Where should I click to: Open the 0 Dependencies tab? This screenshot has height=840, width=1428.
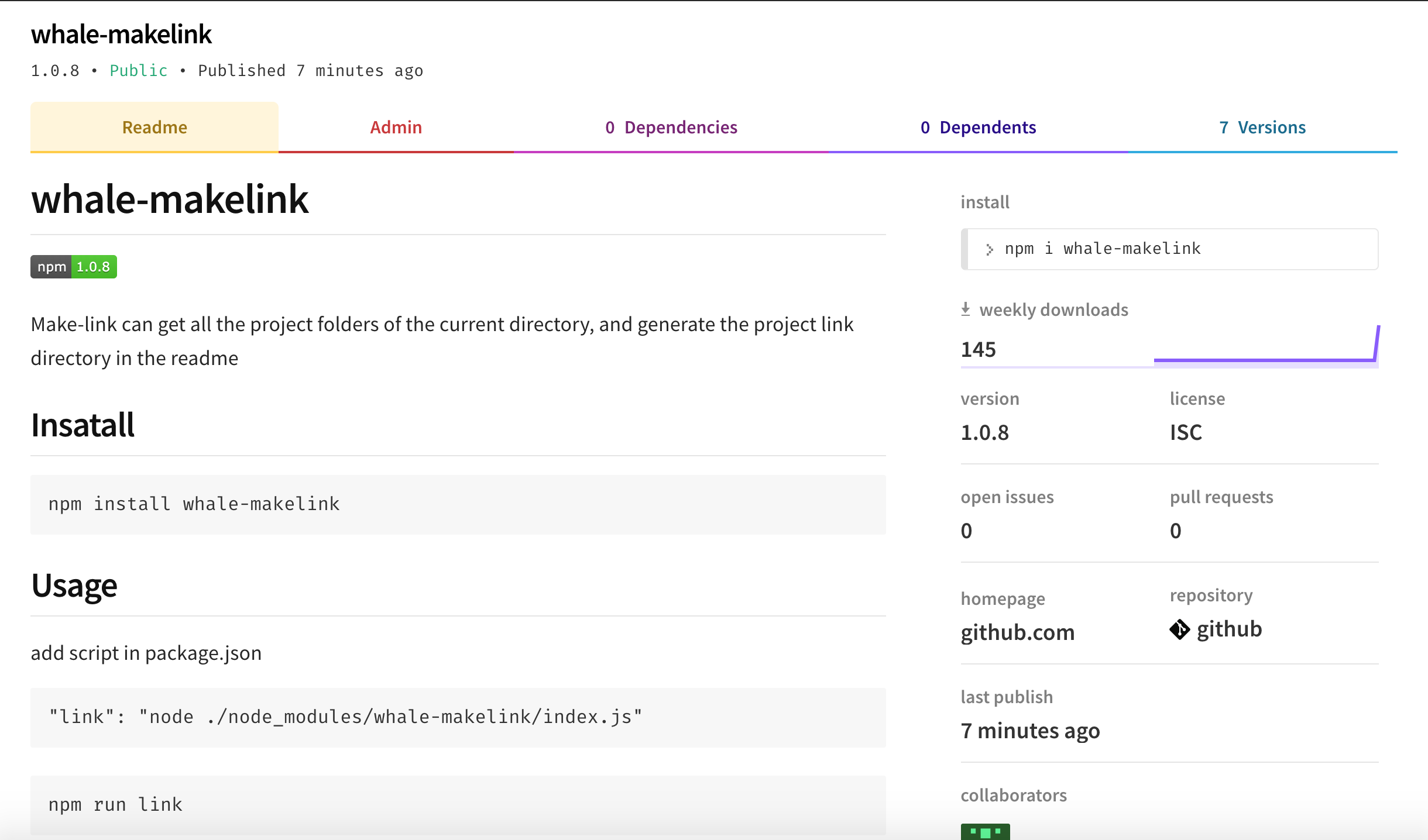671,127
